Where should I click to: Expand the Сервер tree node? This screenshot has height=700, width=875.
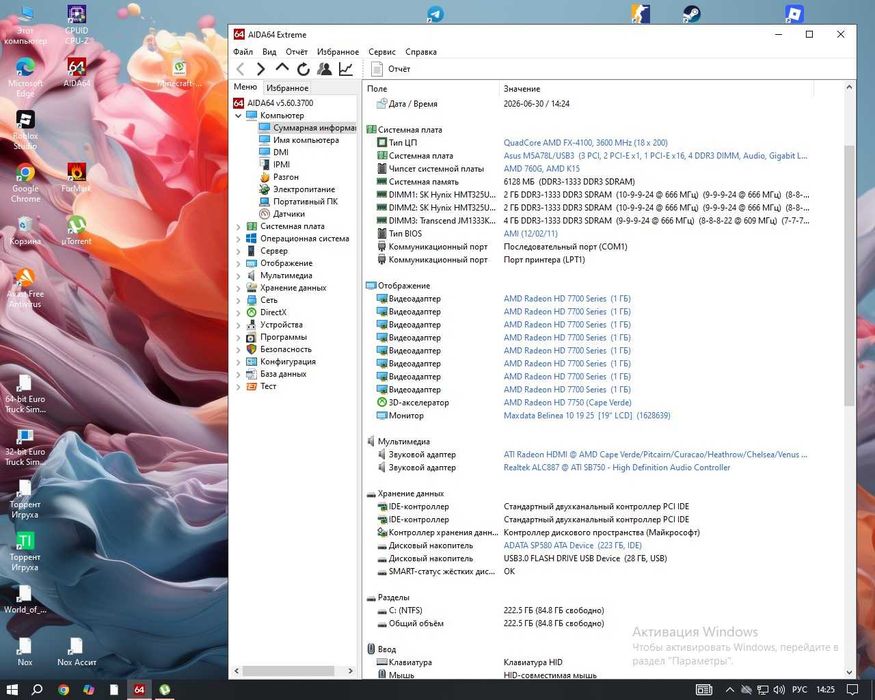[238, 251]
